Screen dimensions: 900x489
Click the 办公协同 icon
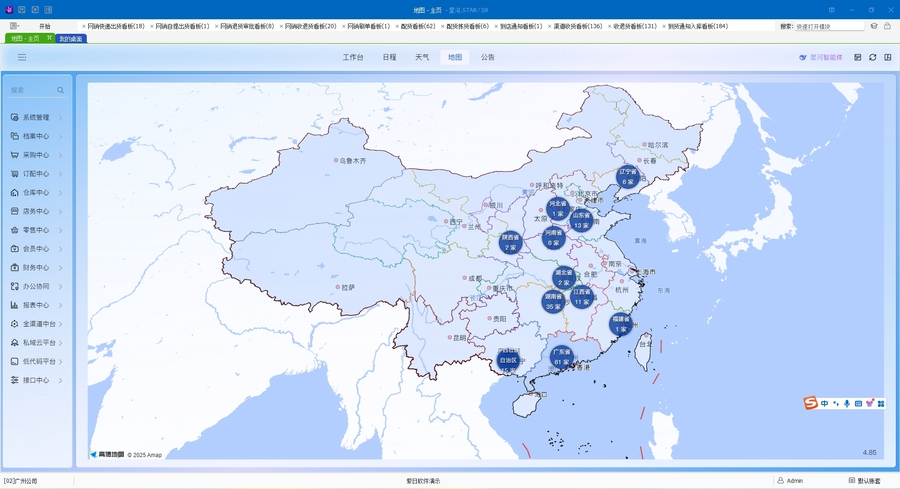click(15, 286)
